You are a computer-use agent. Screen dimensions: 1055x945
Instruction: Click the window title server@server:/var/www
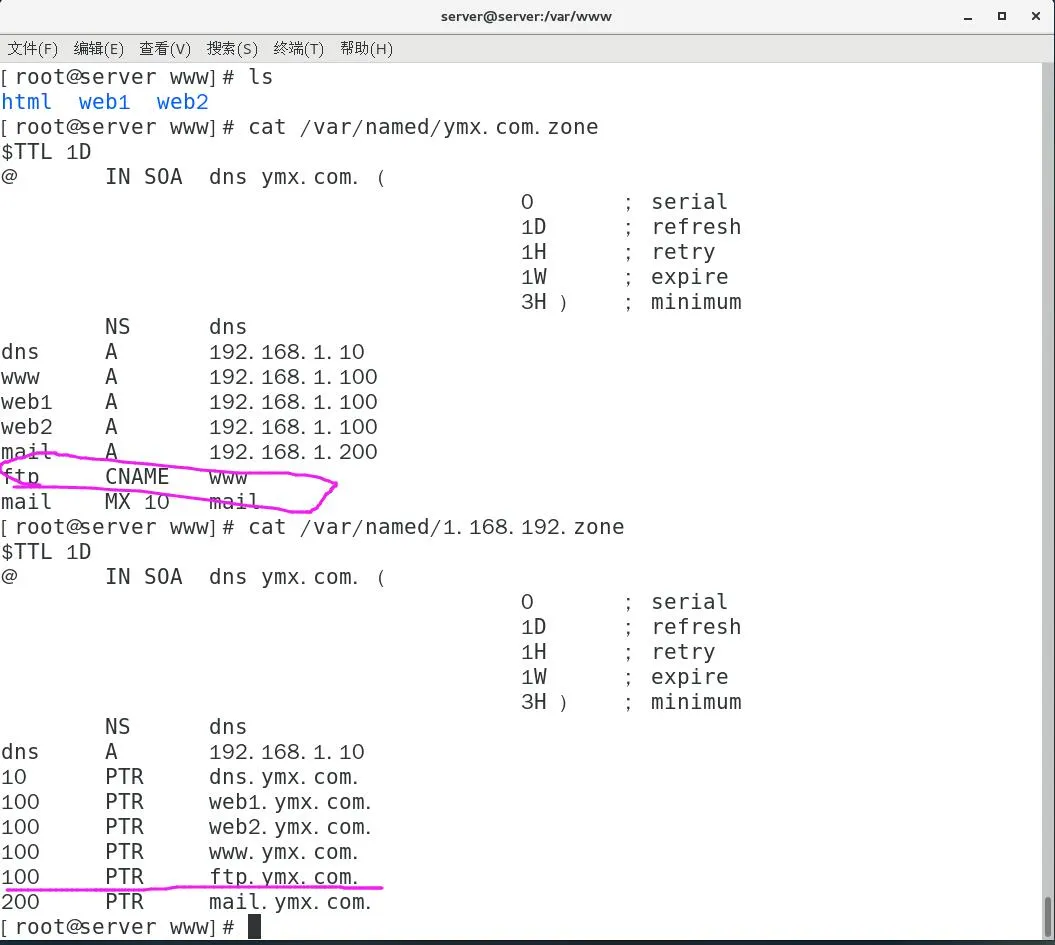[x=526, y=17]
